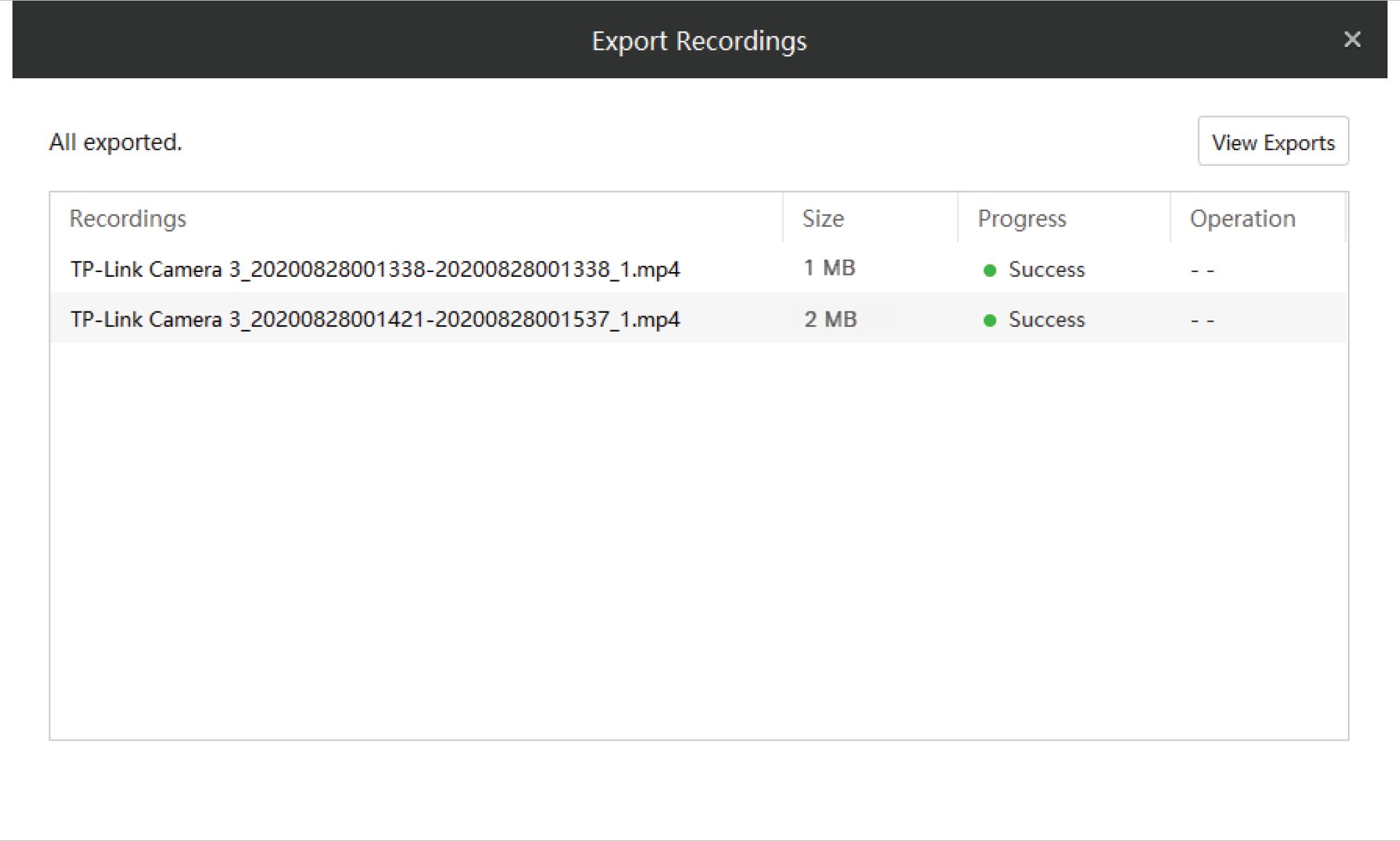Click the Operation column header
1400x841 pixels.
1242,219
